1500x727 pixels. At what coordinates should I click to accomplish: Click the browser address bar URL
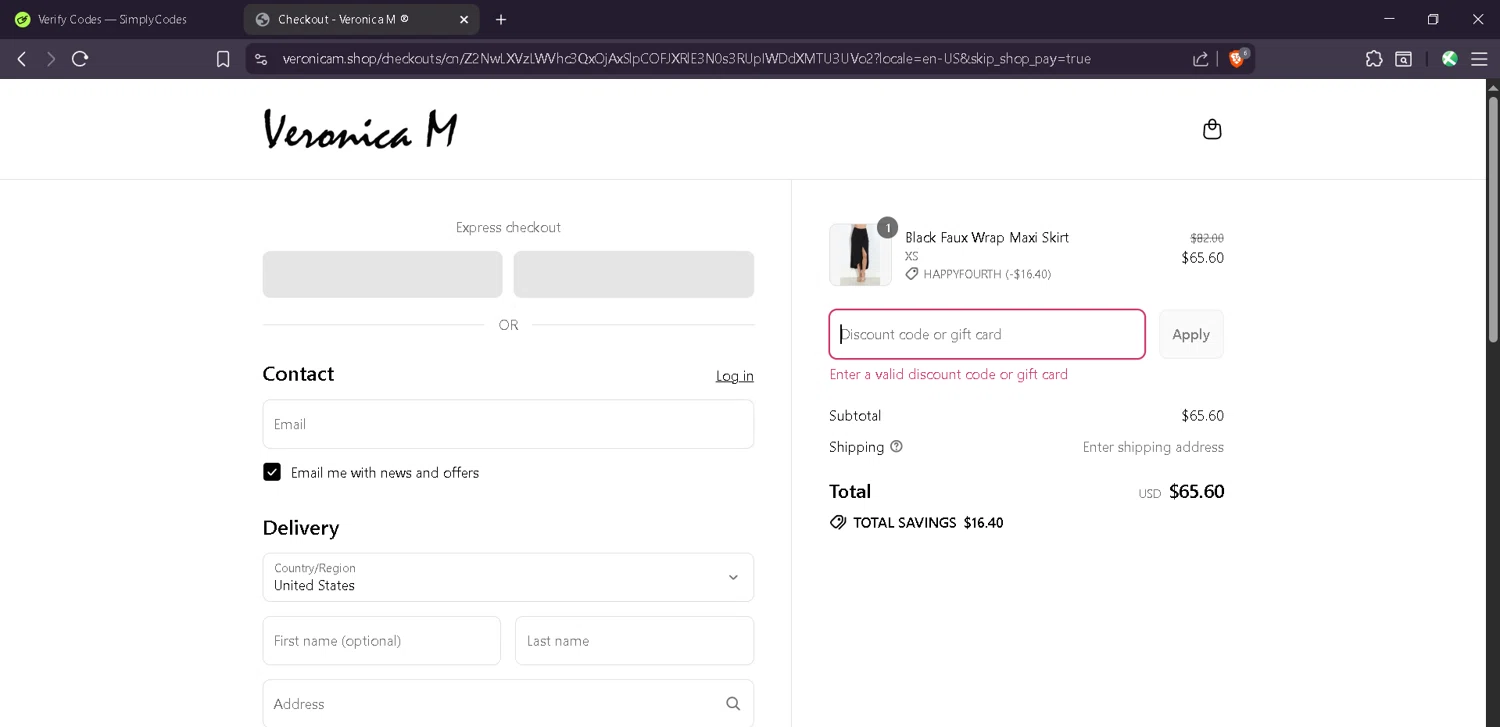tap(686, 59)
